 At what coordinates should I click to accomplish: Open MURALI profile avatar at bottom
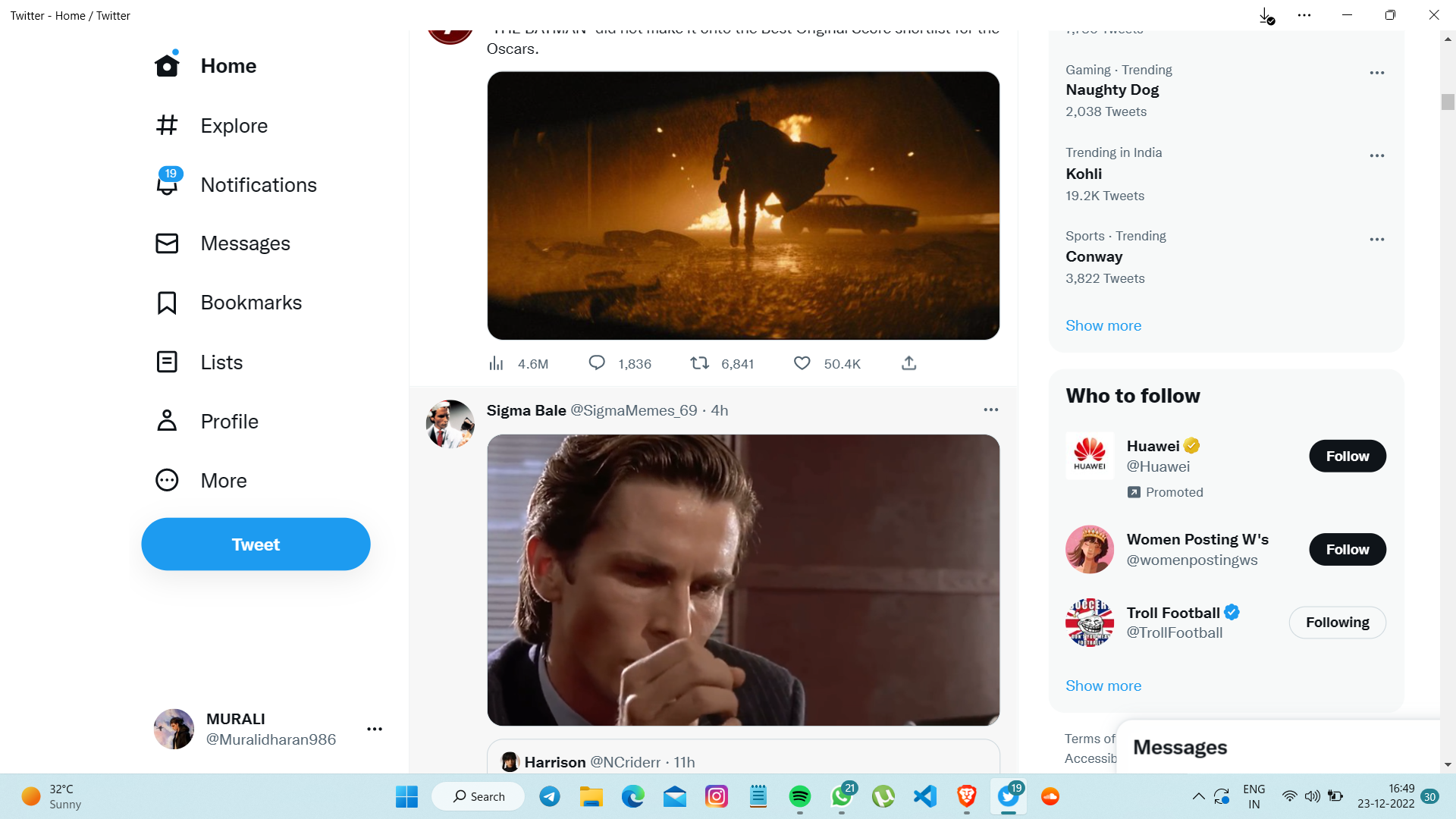(x=174, y=729)
